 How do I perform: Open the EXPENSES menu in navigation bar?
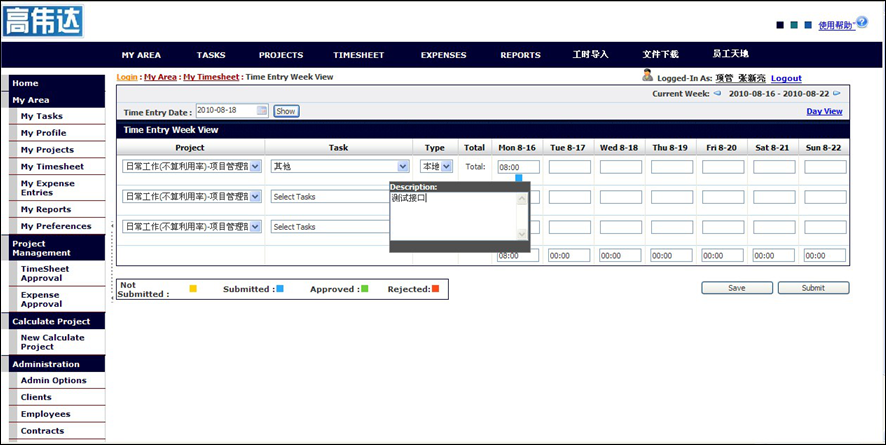click(443, 55)
